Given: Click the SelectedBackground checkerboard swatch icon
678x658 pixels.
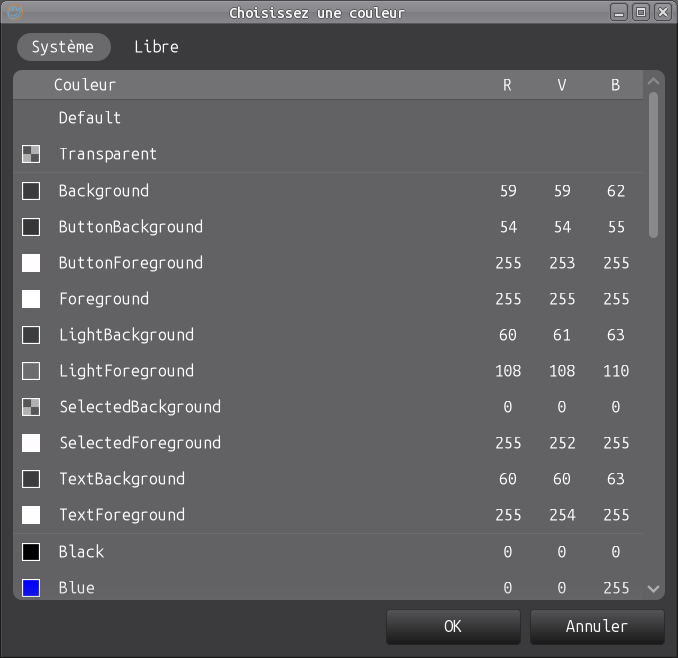Looking at the screenshot, I should click(31, 407).
